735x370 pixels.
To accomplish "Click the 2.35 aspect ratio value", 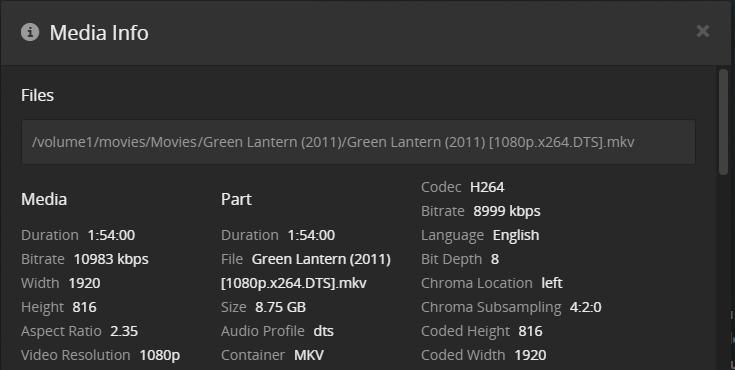I will [124, 331].
